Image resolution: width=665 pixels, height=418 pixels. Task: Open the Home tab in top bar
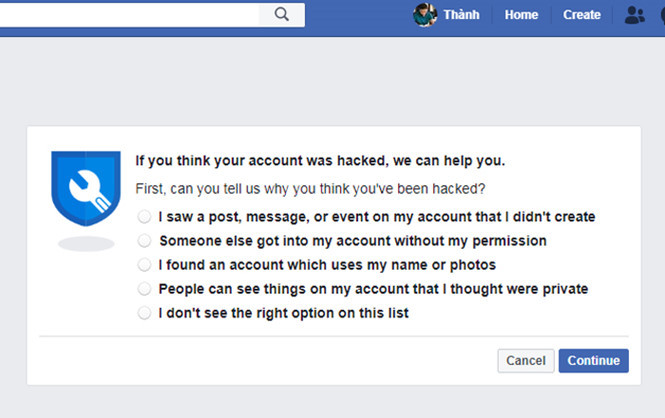point(521,15)
